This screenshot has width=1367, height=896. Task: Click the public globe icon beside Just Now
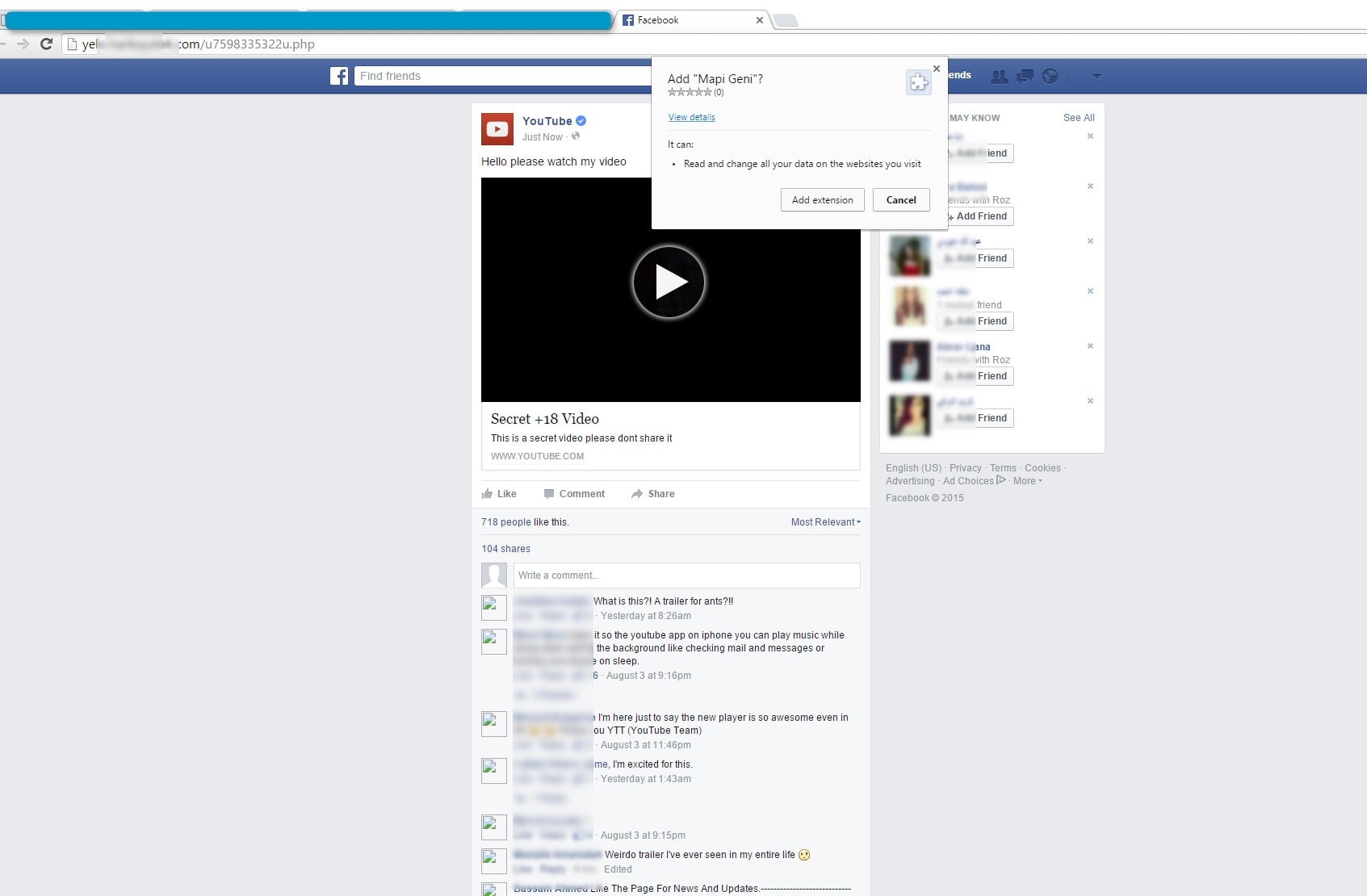click(x=576, y=136)
